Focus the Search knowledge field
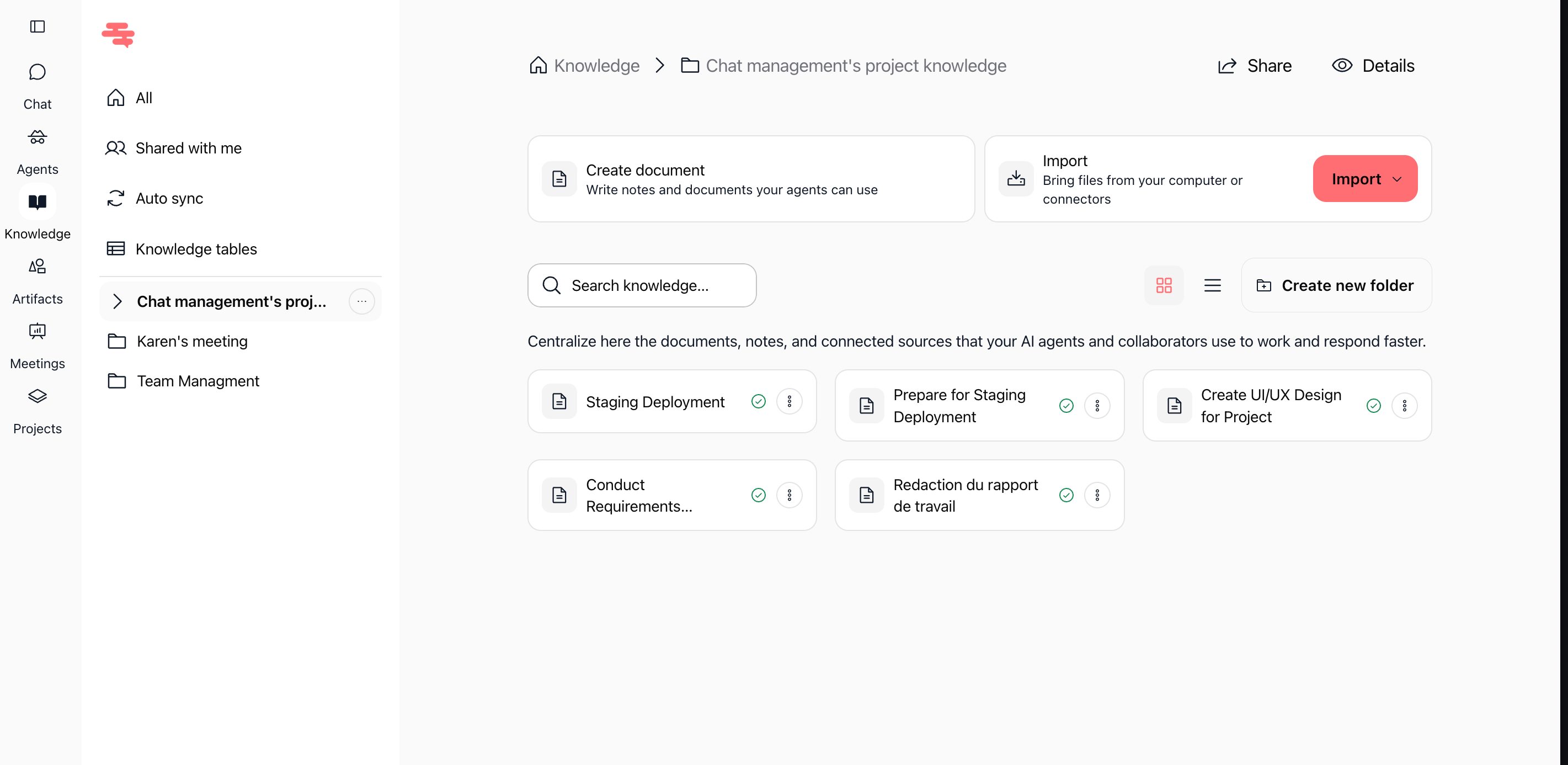 coord(642,285)
